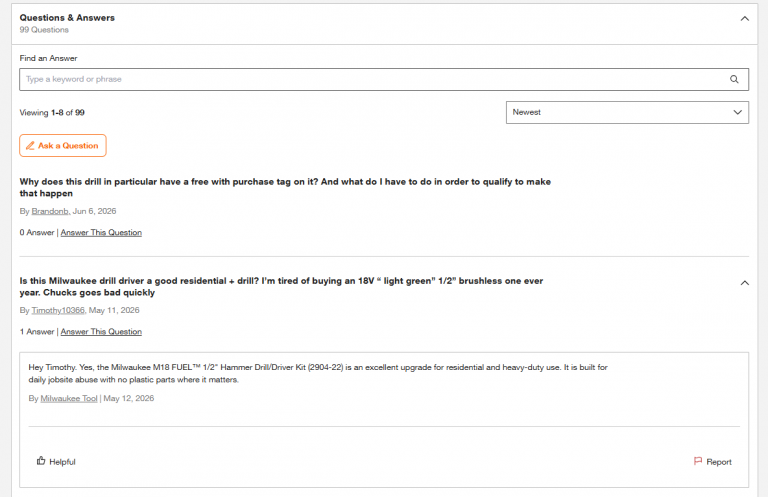768x497 pixels.
Task: Collapse the Questions & Answers section chevron
Action: coord(744,19)
